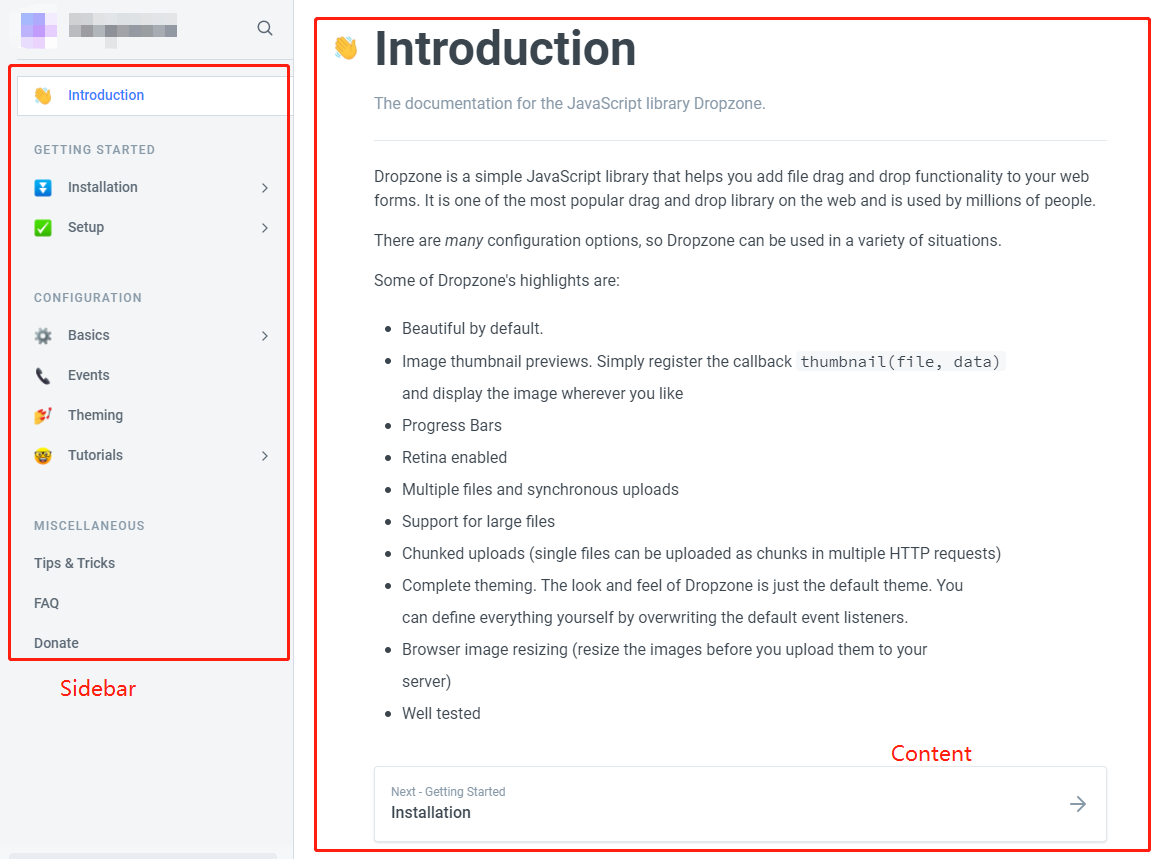Viewport: 1165px width, 859px height.
Task: Select the Installation download icon
Action: pyautogui.click(x=42, y=187)
